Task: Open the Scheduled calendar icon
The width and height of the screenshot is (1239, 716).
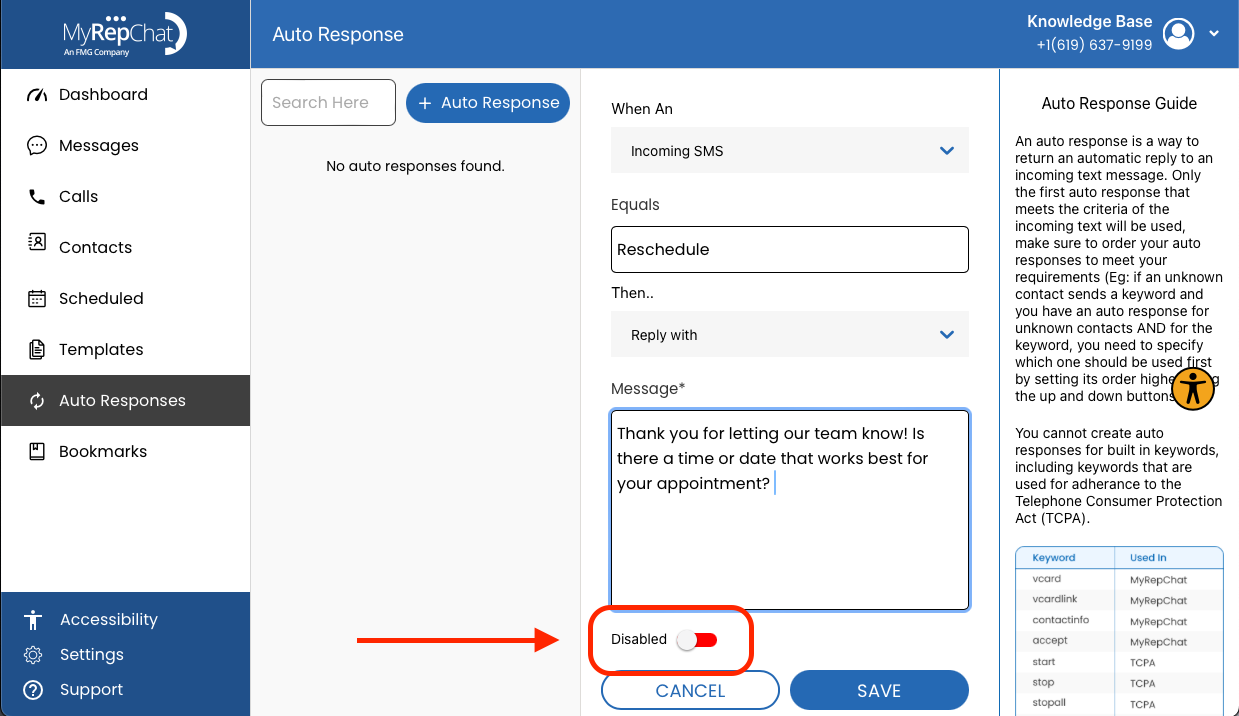Action: tap(37, 298)
